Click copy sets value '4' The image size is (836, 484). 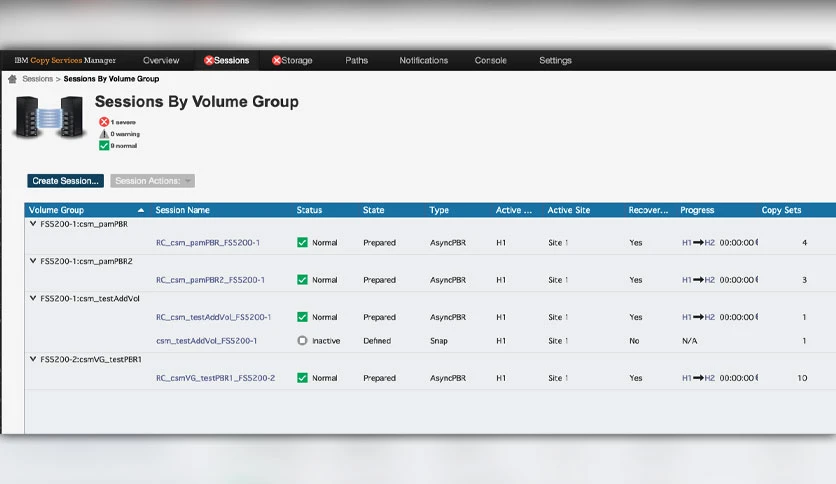pos(804,243)
